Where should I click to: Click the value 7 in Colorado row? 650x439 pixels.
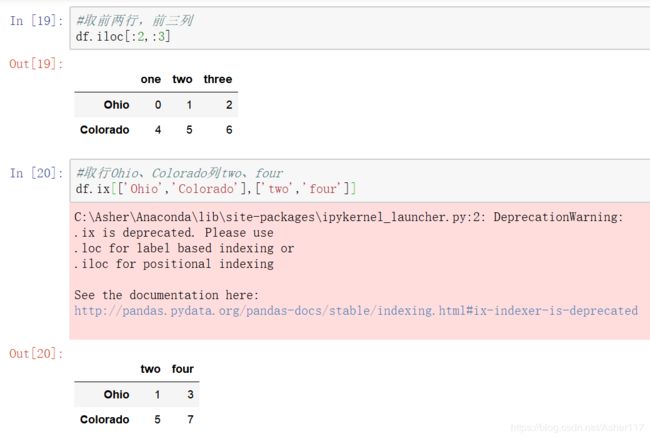190,420
